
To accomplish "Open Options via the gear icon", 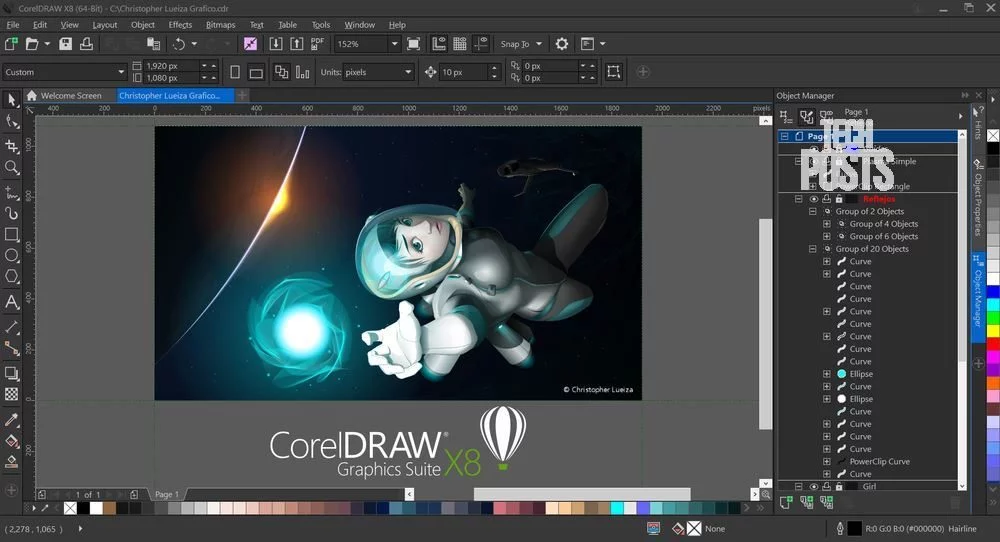I will [x=561, y=43].
